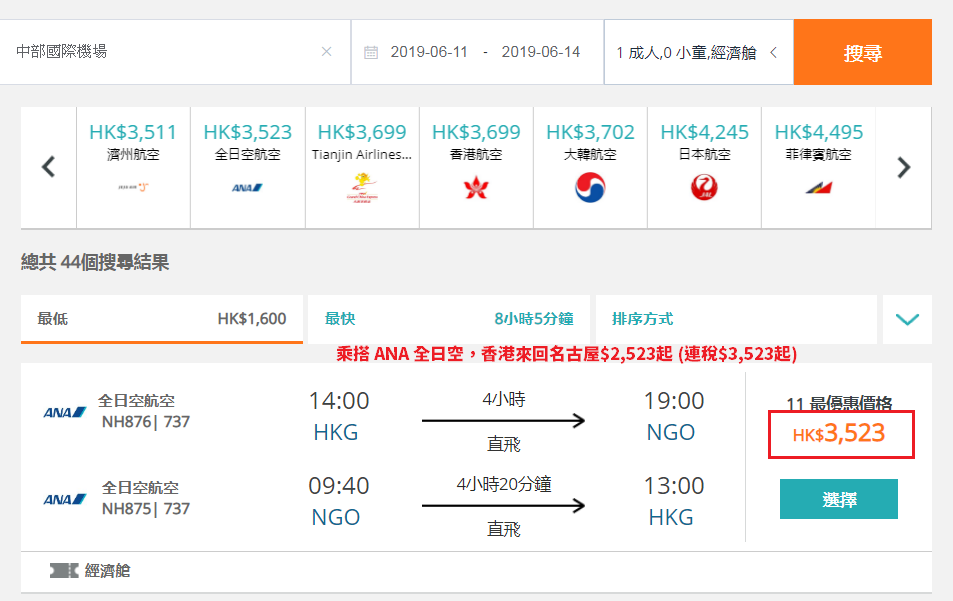Show previous airlines with the left arrow
The width and height of the screenshot is (953, 601).
point(49,167)
